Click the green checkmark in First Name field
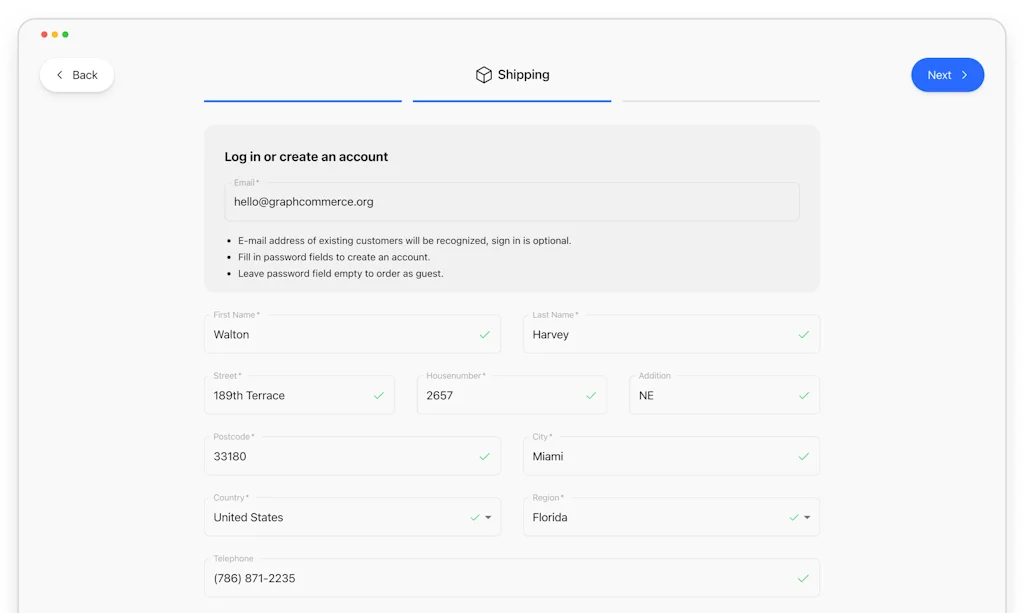 (x=484, y=334)
